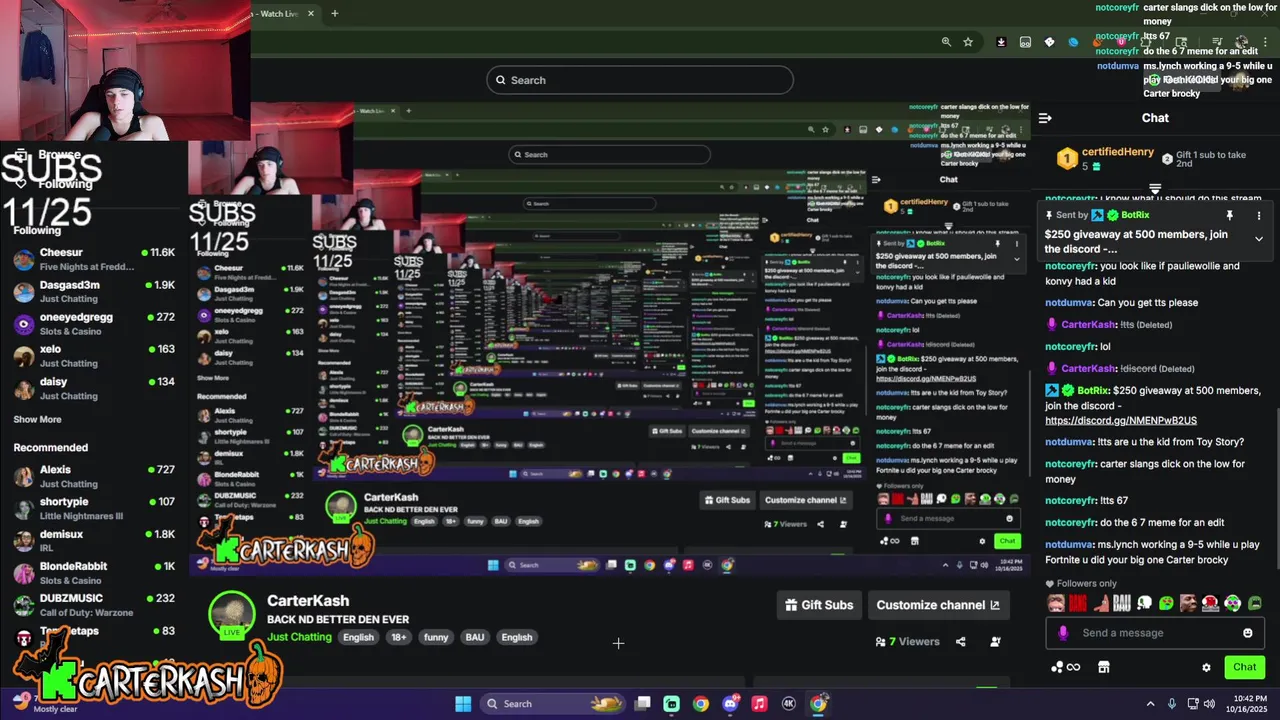Image resolution: width=1280 pixels, height=720 pixels.
Task: Click notdumva username asking about tts
Action: 1069,303
